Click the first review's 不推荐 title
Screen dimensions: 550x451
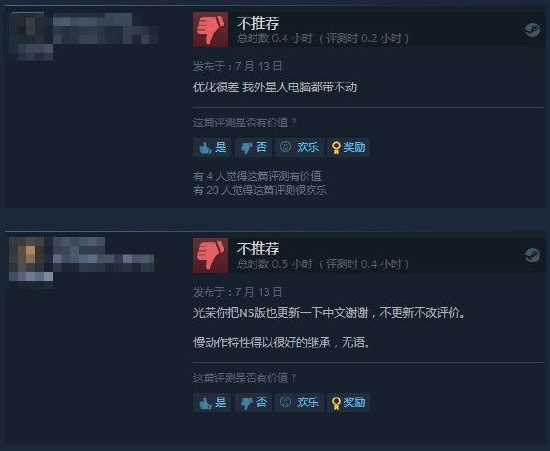point(258,23)
